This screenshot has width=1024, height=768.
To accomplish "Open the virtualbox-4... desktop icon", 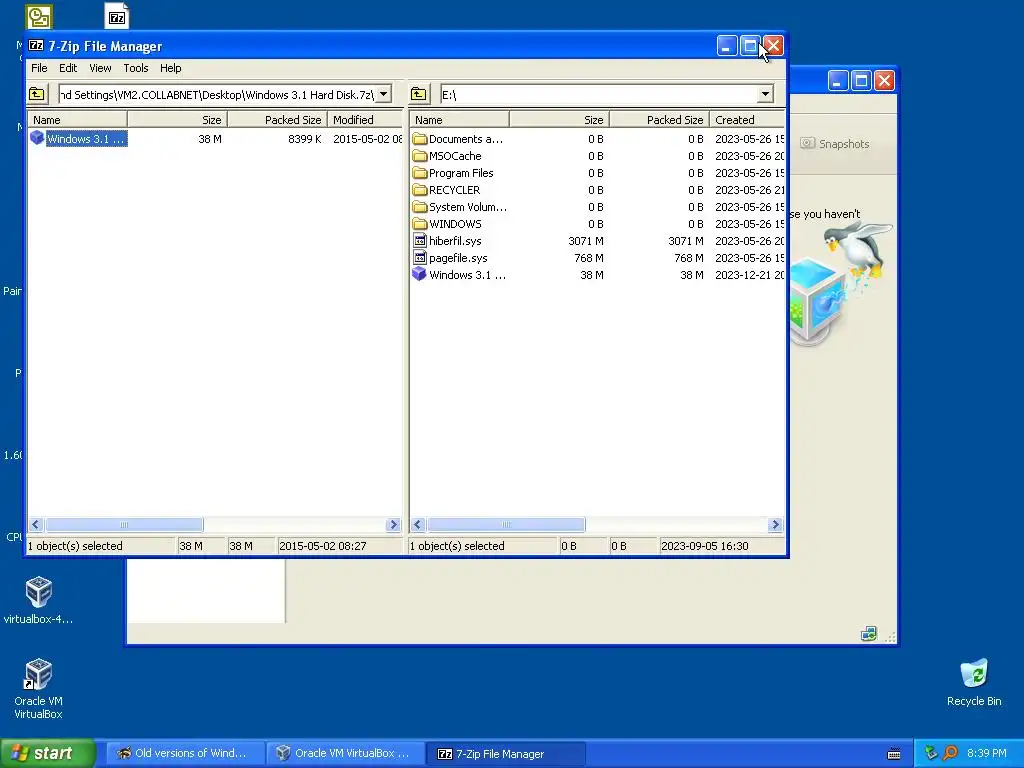I will tap(39, 592).
